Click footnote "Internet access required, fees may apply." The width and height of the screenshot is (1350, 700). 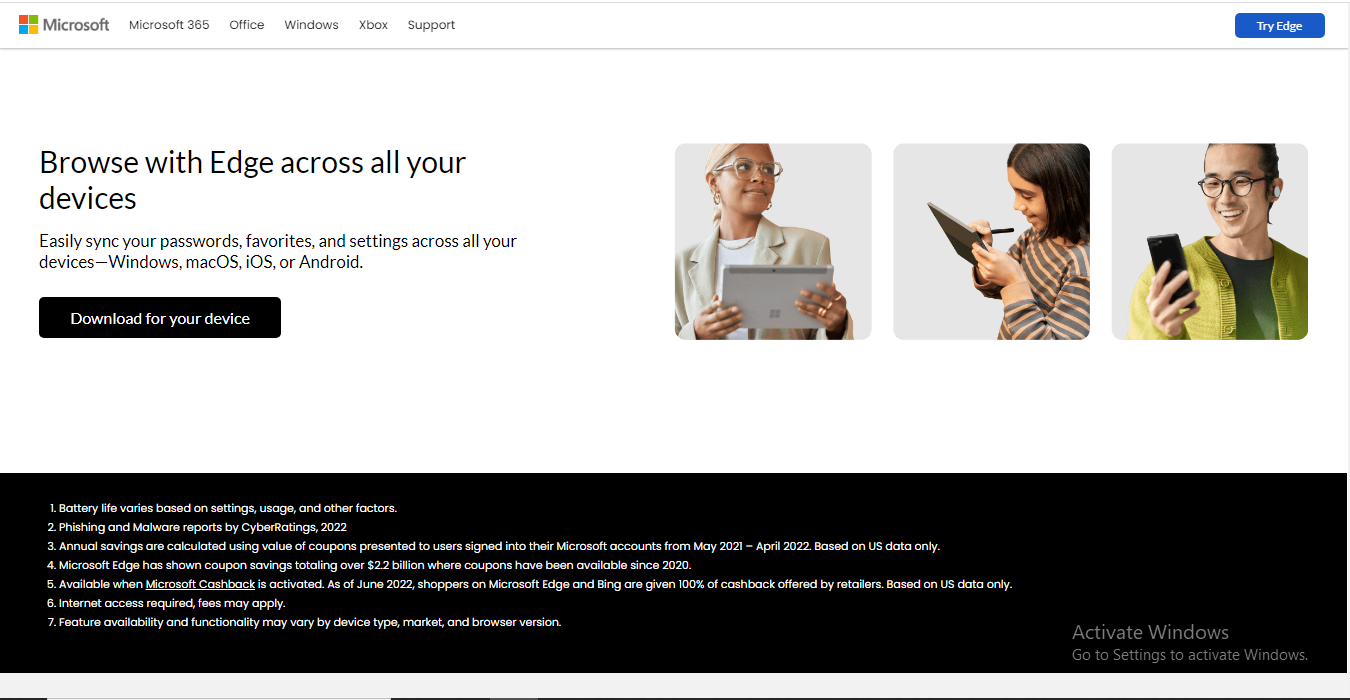tap(172, 603)
